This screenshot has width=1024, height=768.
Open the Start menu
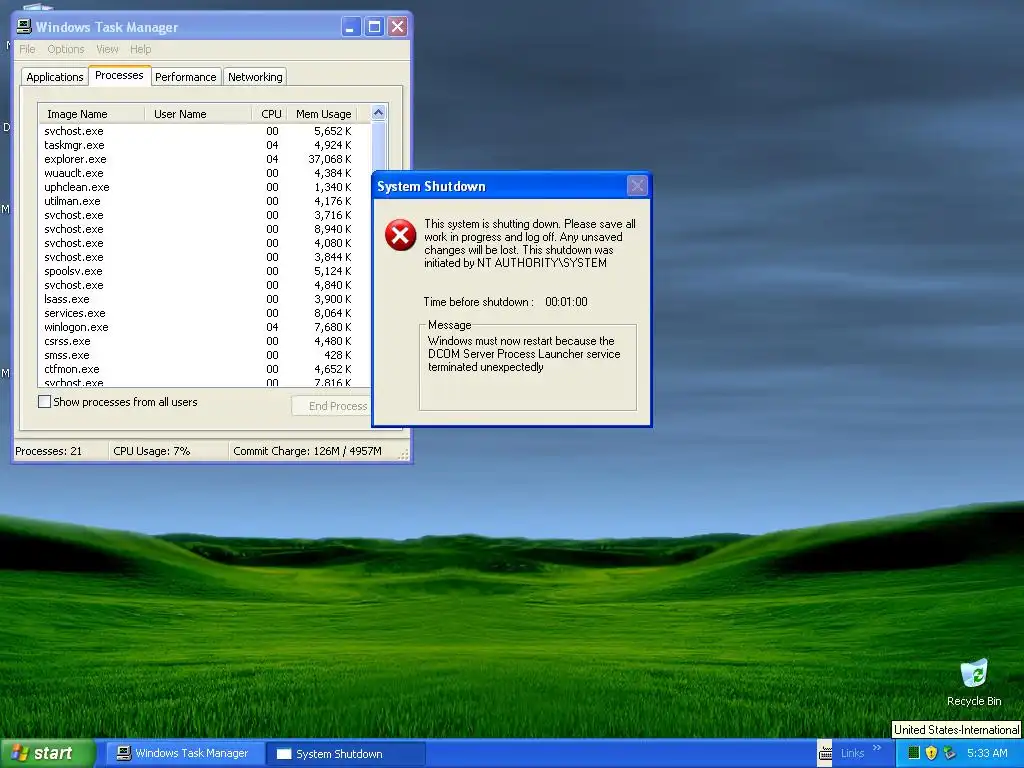click(47, 753)
